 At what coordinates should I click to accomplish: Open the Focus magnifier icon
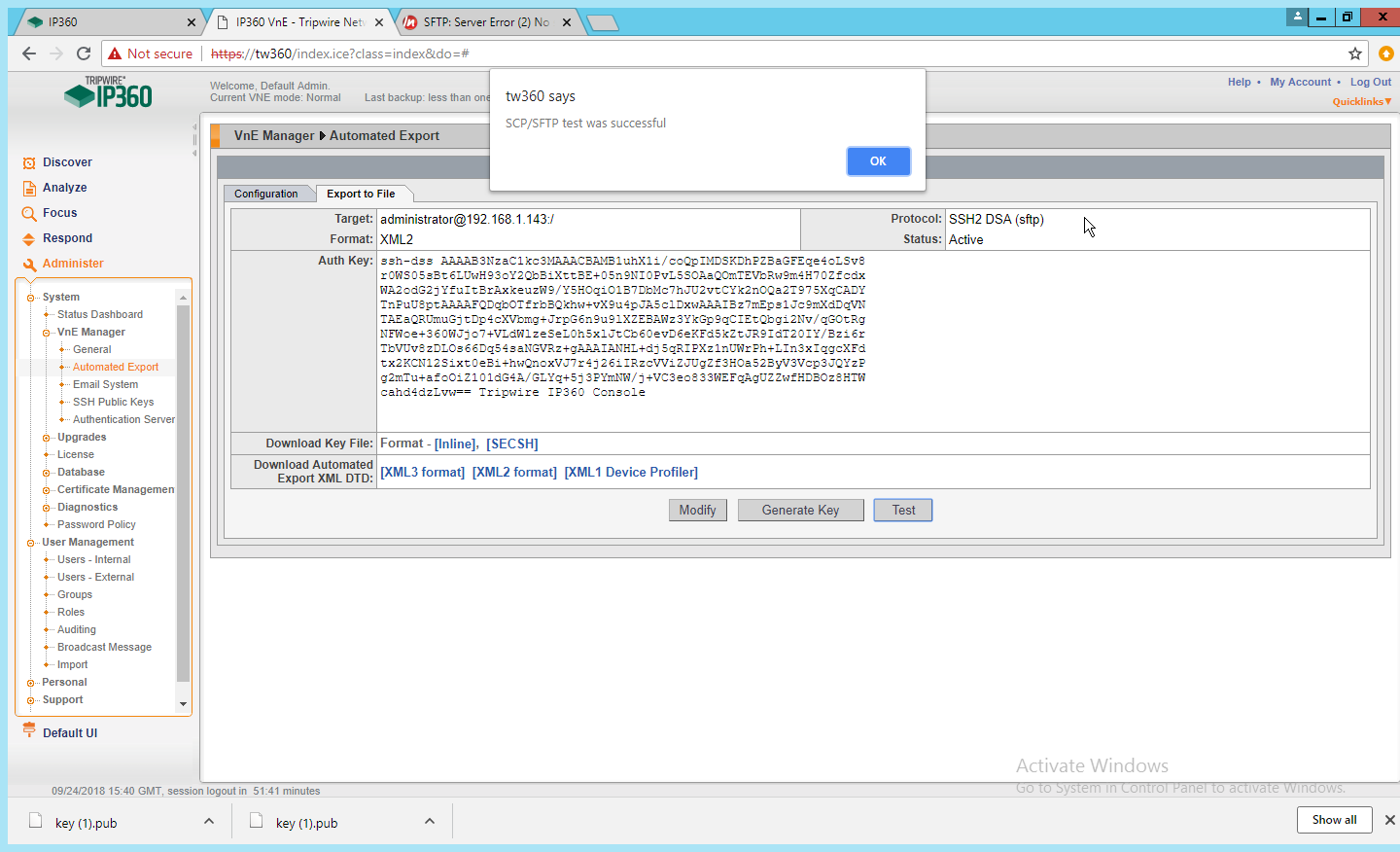(x=29, y=213)
